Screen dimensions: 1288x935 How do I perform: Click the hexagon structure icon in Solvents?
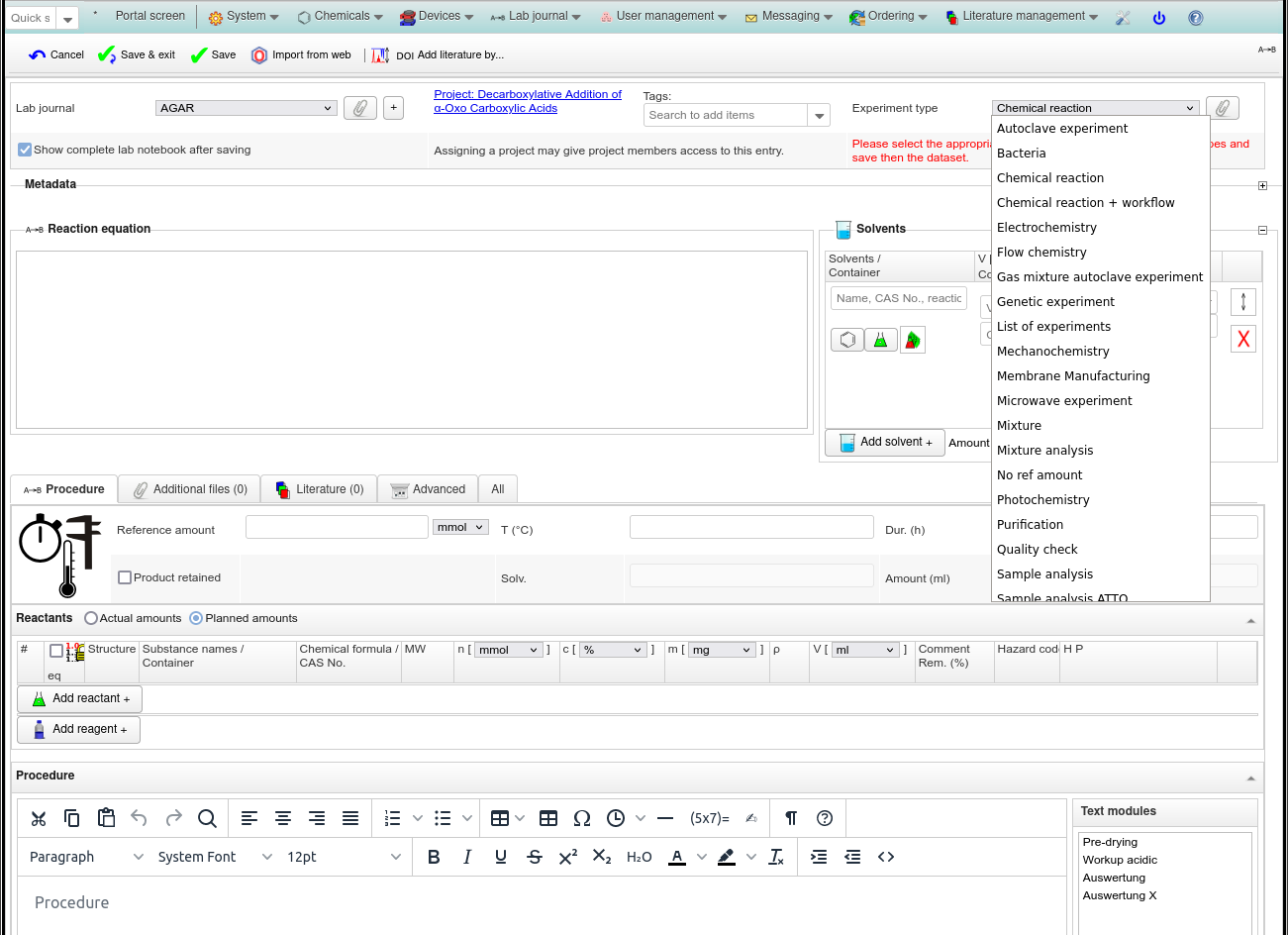coord(847,340)
